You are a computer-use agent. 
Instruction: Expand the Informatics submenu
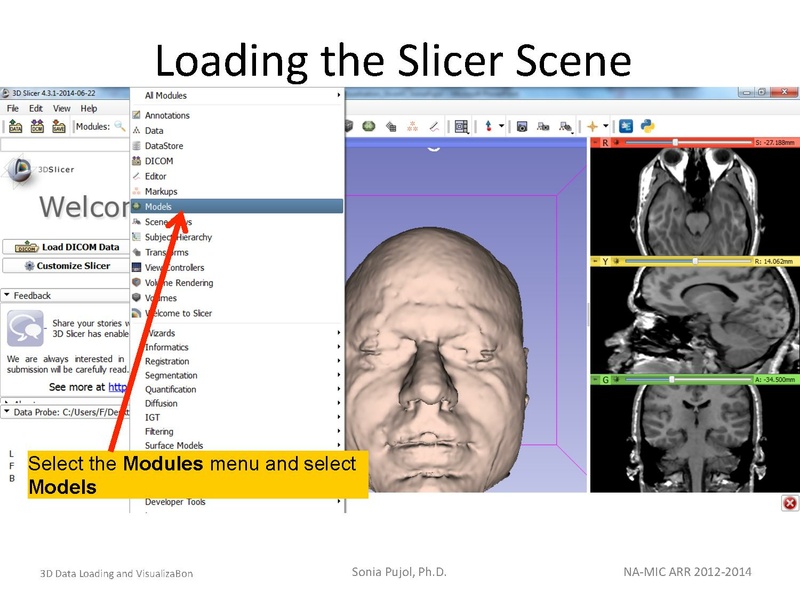pos(237,347)
